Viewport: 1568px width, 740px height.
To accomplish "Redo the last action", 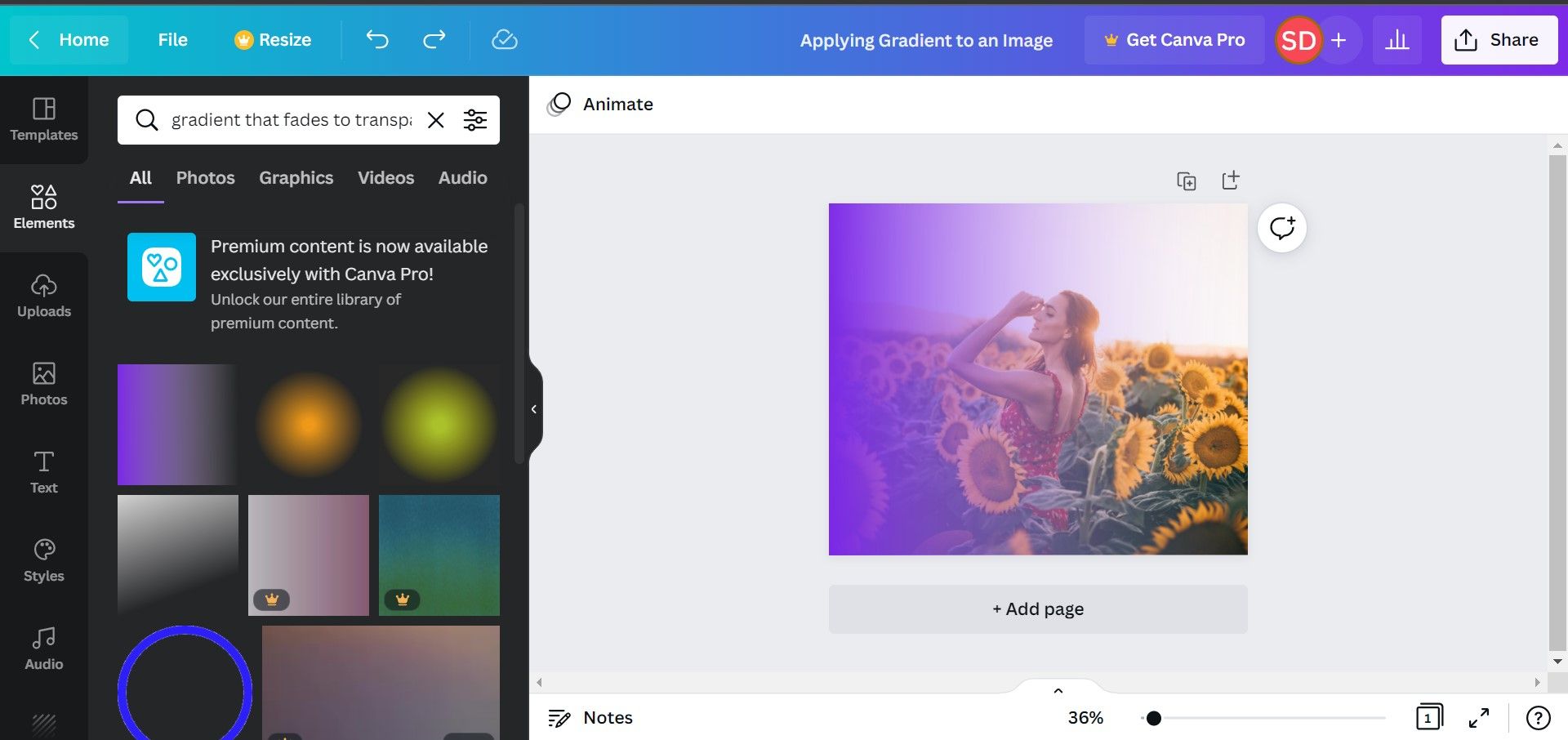I will (434, 39).
